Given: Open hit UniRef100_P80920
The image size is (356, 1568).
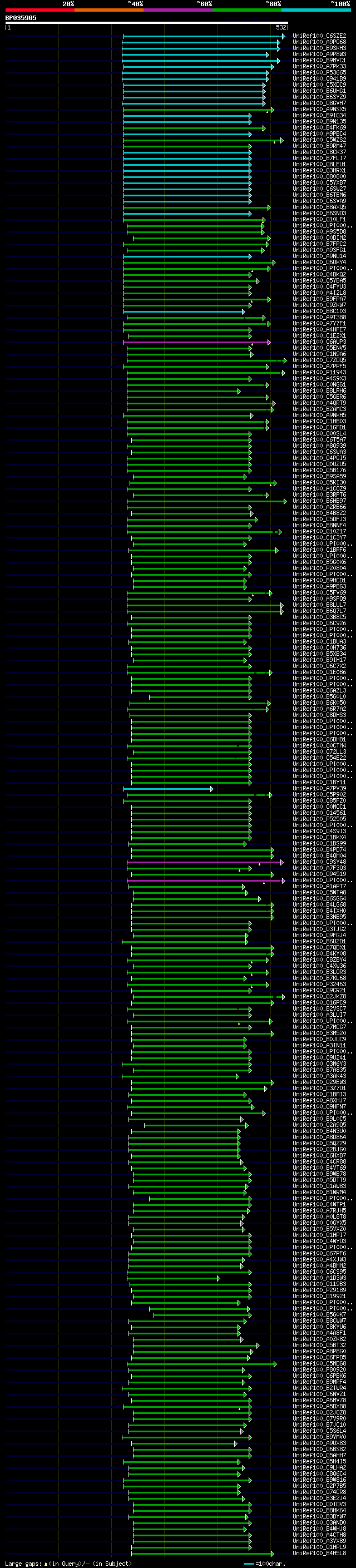Looking at the screenshot, I should [319, 1369].
